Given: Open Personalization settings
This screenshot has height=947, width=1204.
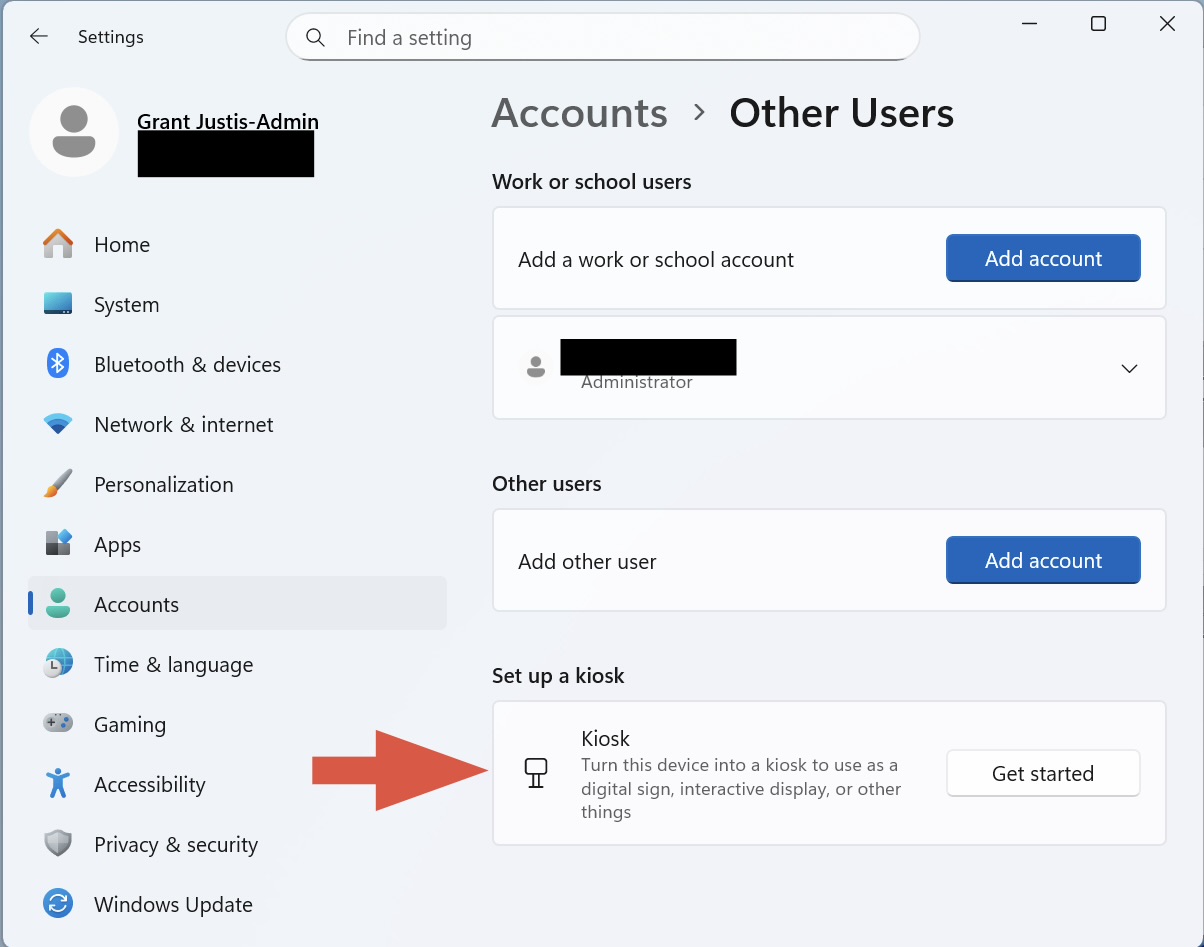Looking at the screenshot, I should pyautogui.click(x=237, y=484).
